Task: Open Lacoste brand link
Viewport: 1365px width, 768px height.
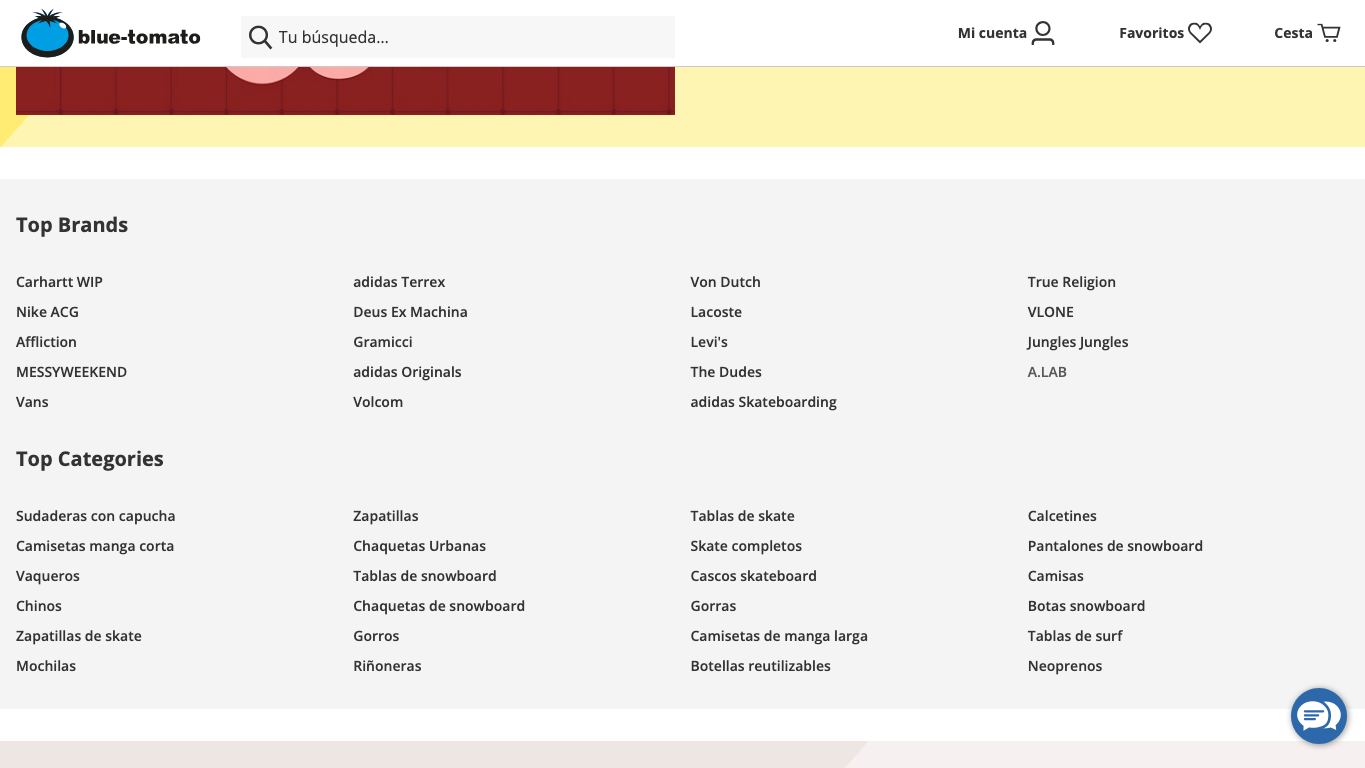Action: coord(716,312)
